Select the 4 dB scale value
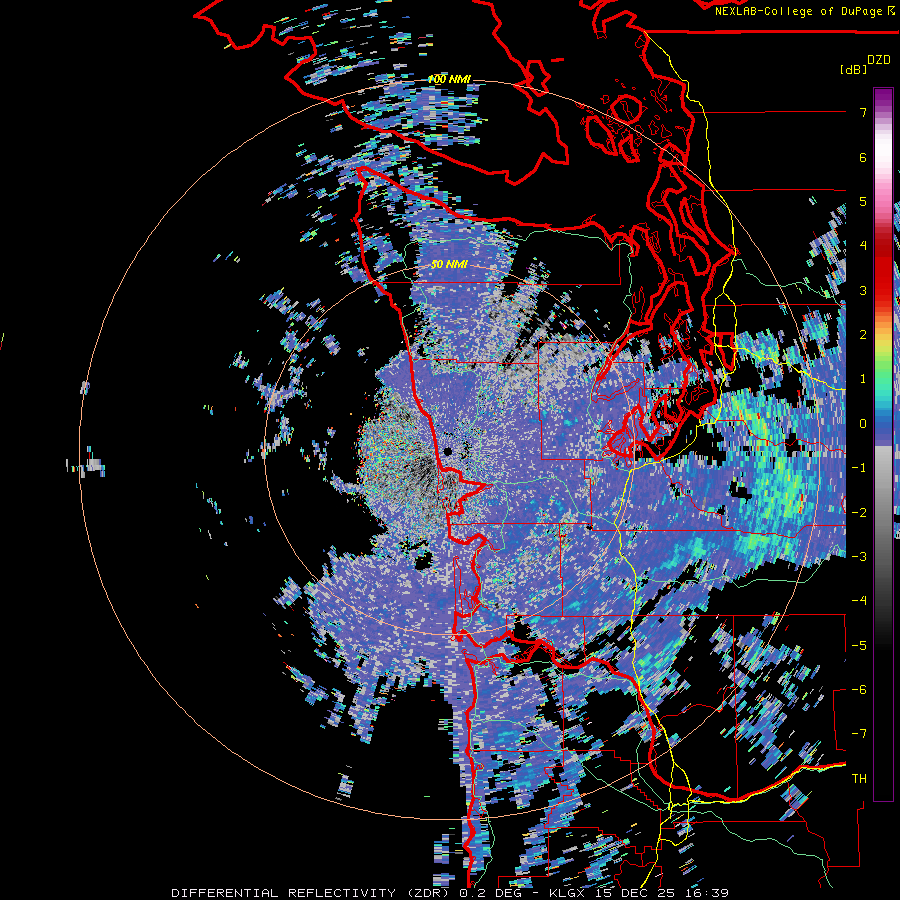The width and height of the screenshot is (900, 900). point(863,246)
